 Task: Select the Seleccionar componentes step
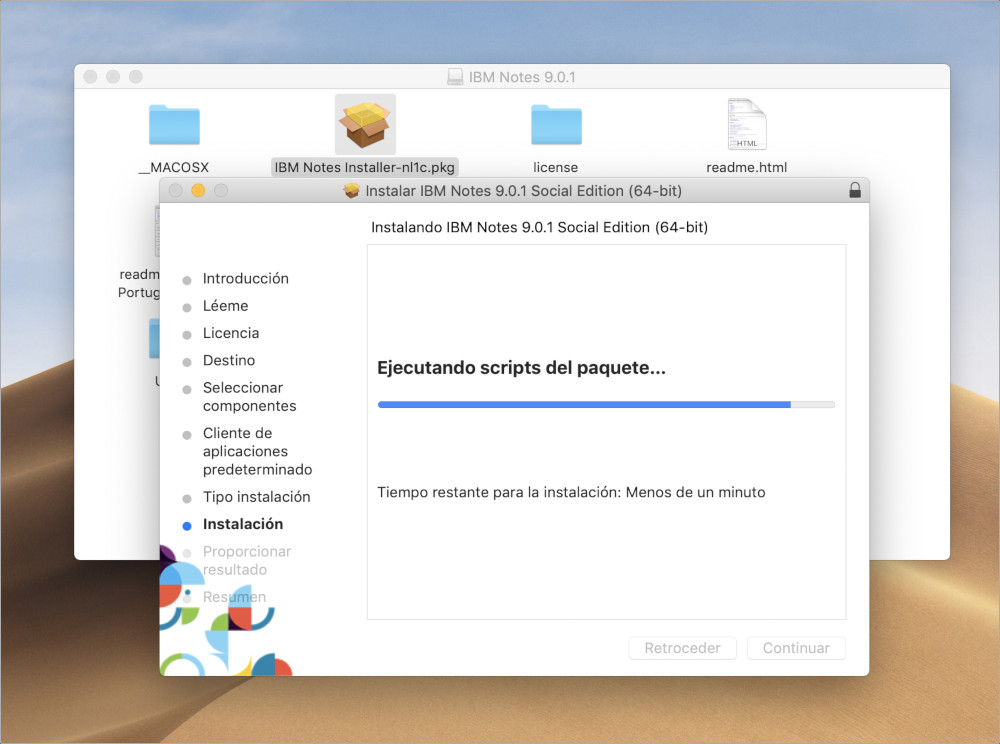(x=249, y=397)
